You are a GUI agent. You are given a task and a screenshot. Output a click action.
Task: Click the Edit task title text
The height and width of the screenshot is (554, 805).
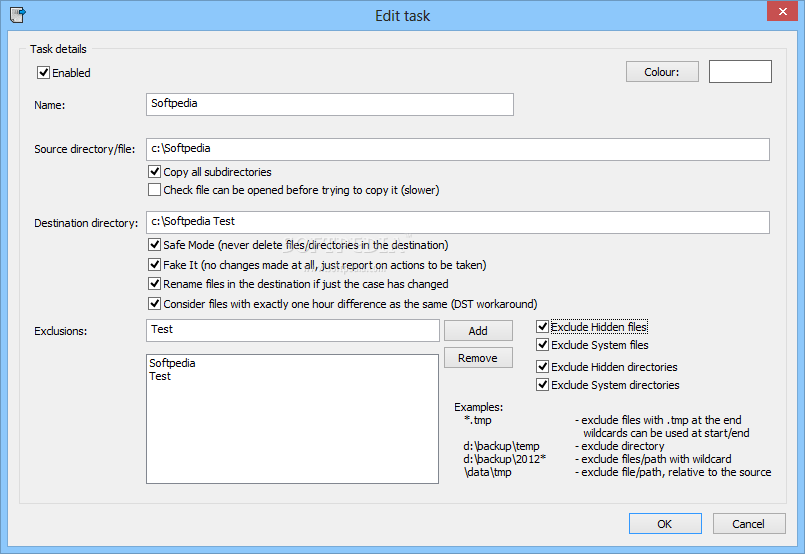pyautogui.click(x=402, y=16)
